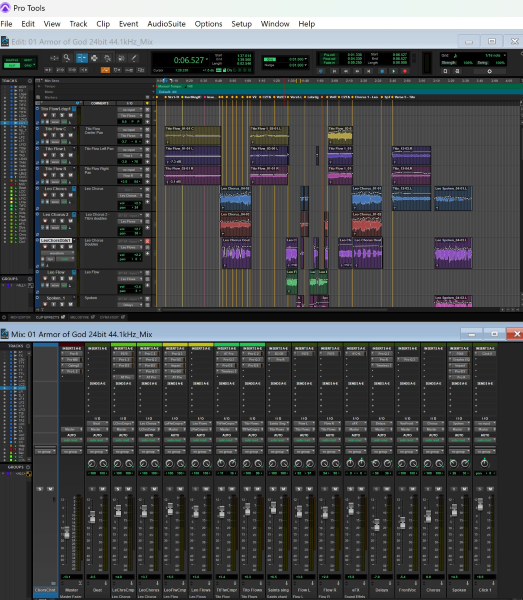Screen dimensions: 523x600
Task: Click the target crosshair button under Grid
Action: pos(489,71)
